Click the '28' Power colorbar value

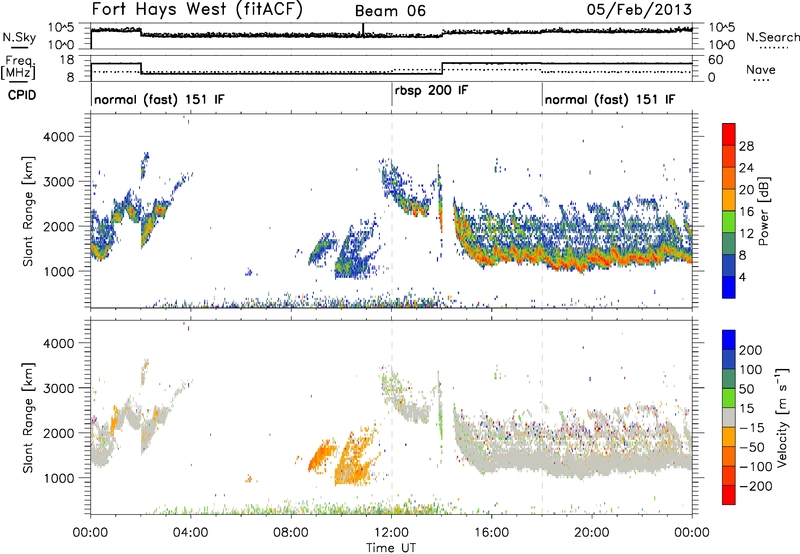746,146
